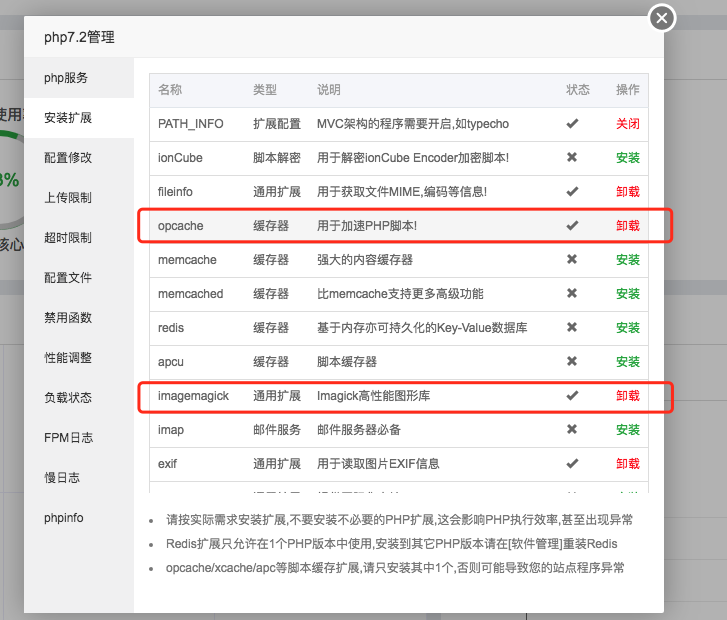This screenshot has height=620, width=727.
Task: Uninstall the imagemagick extension
Action: click(x=628, y=396)
